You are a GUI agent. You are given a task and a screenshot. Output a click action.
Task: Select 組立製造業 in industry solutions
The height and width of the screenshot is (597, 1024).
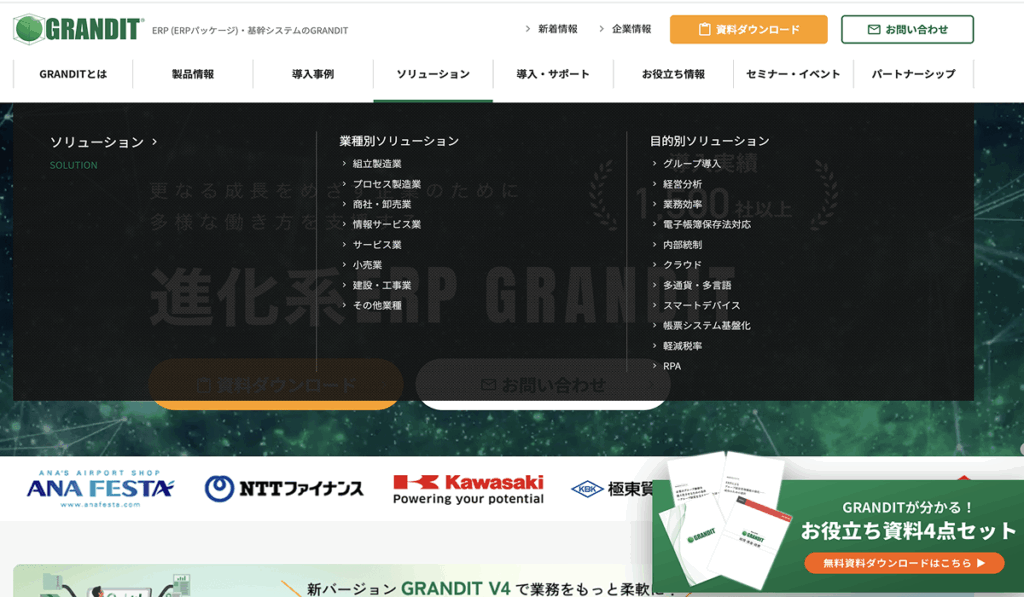377,164
